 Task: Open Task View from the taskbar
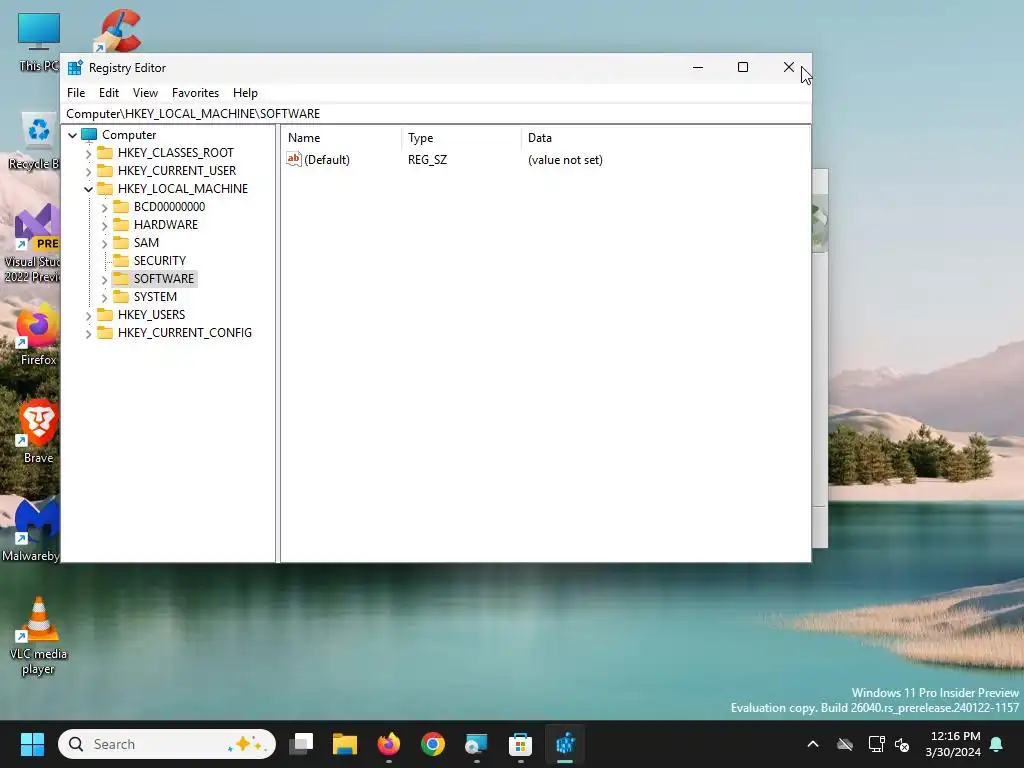point(302,744)
